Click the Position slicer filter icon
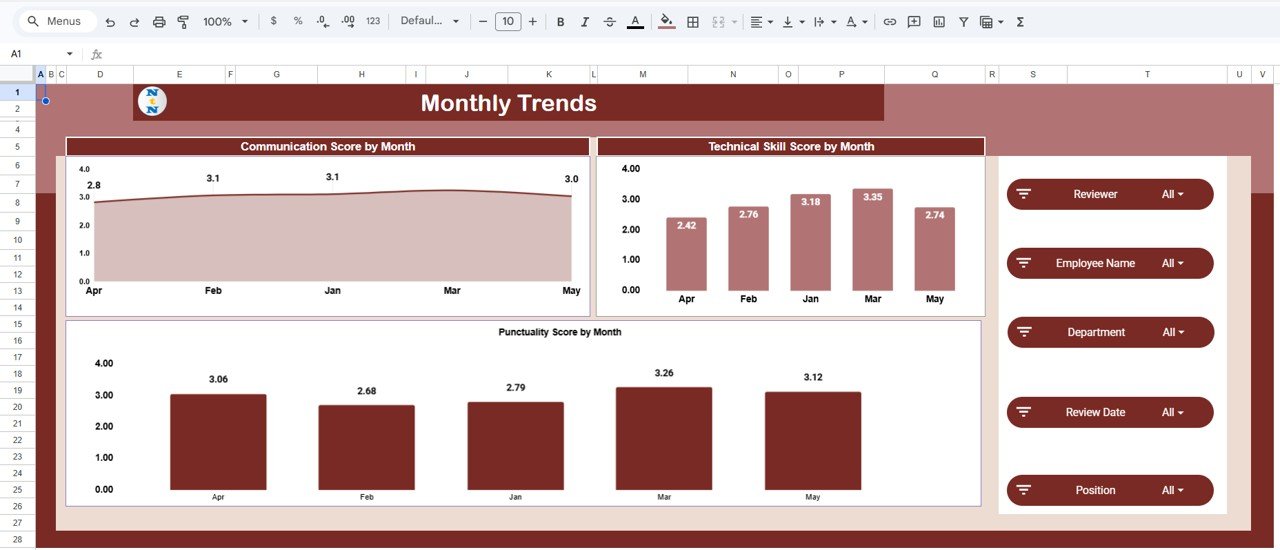Viewport: 1280px width, 550px height. coord(1023,490)
